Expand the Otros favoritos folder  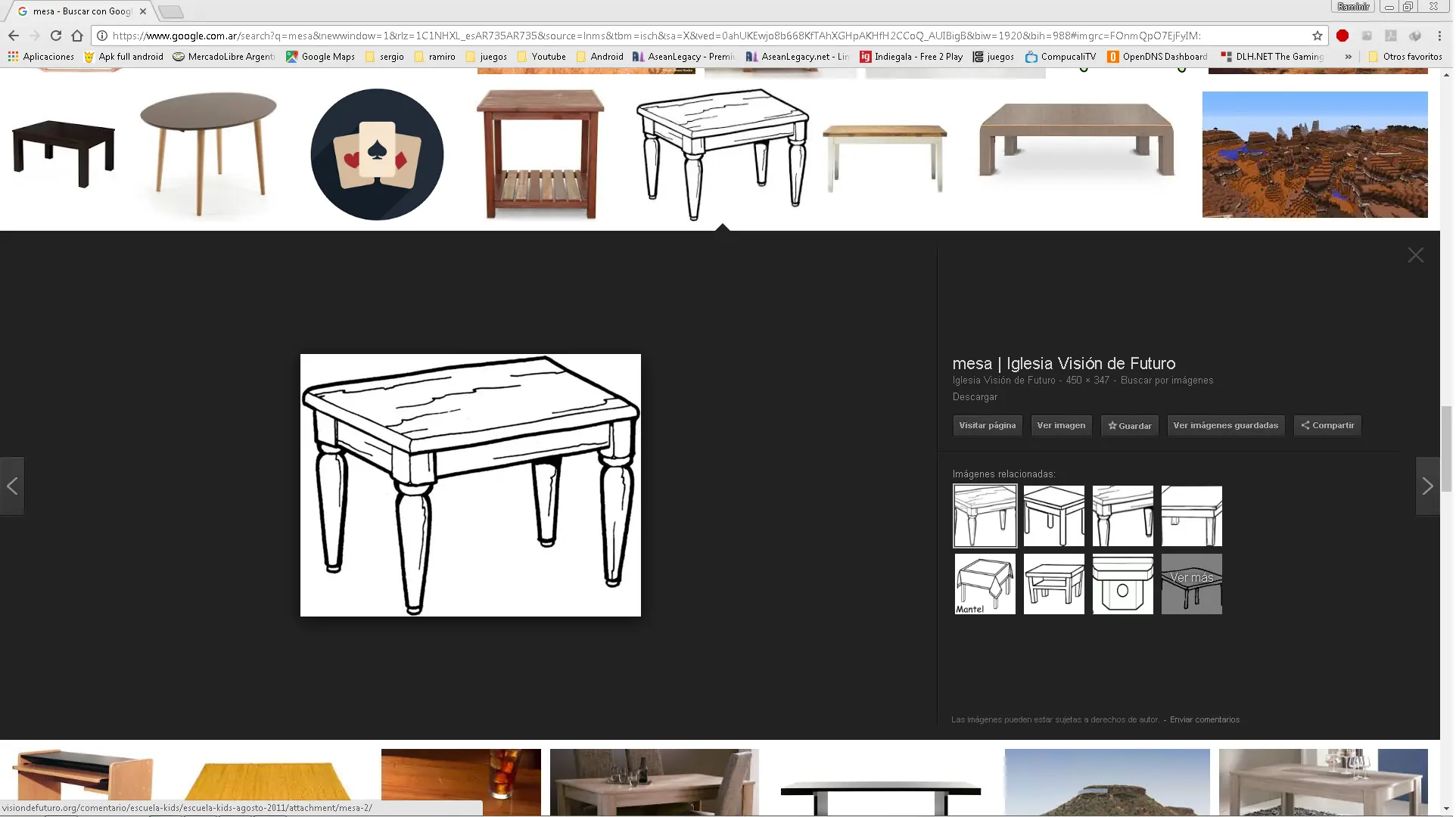(1405, 57)
